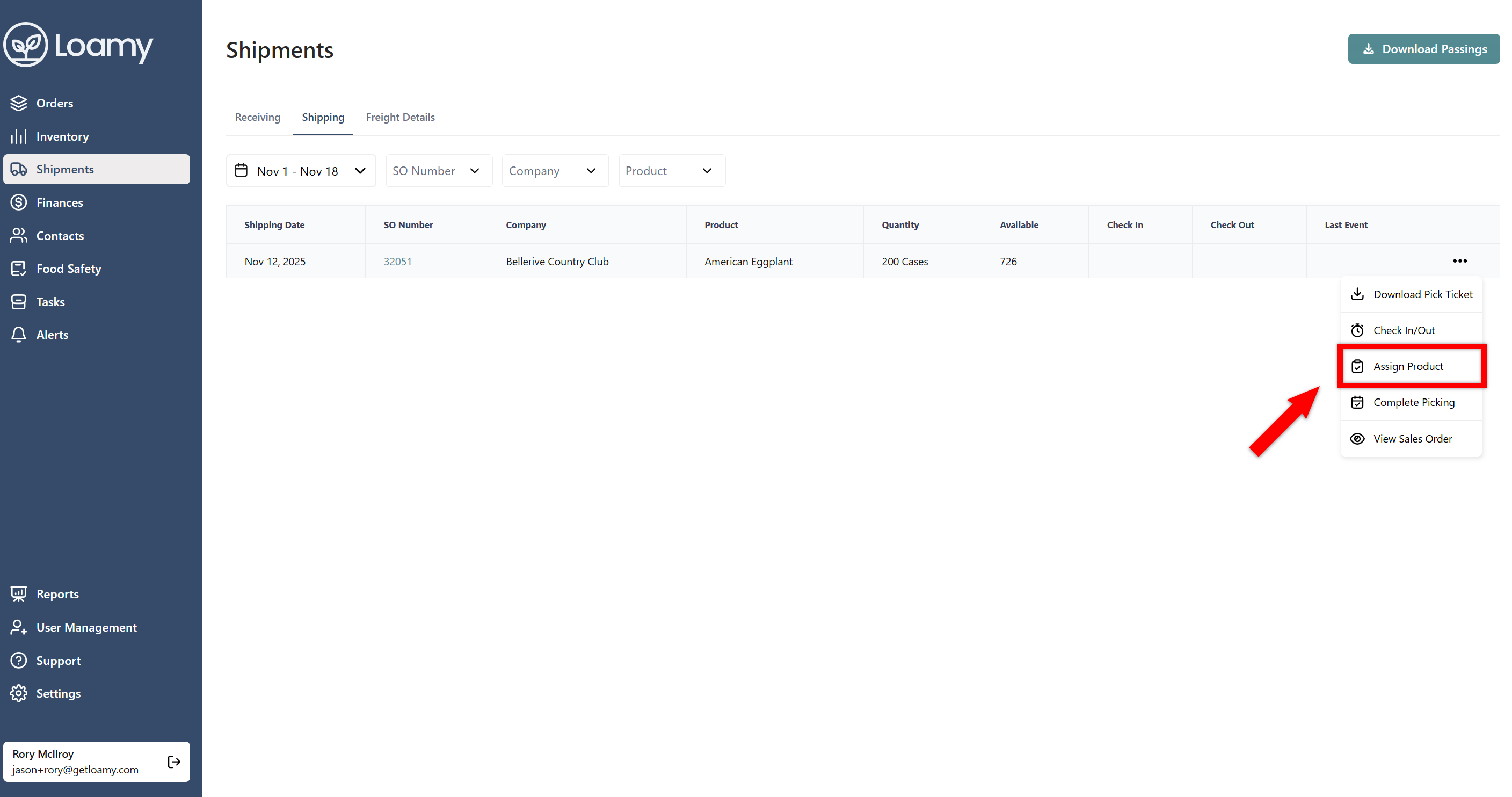Switch to the Freight Details tab
This screenshot has width=1512, height=797.
(399, 118)
